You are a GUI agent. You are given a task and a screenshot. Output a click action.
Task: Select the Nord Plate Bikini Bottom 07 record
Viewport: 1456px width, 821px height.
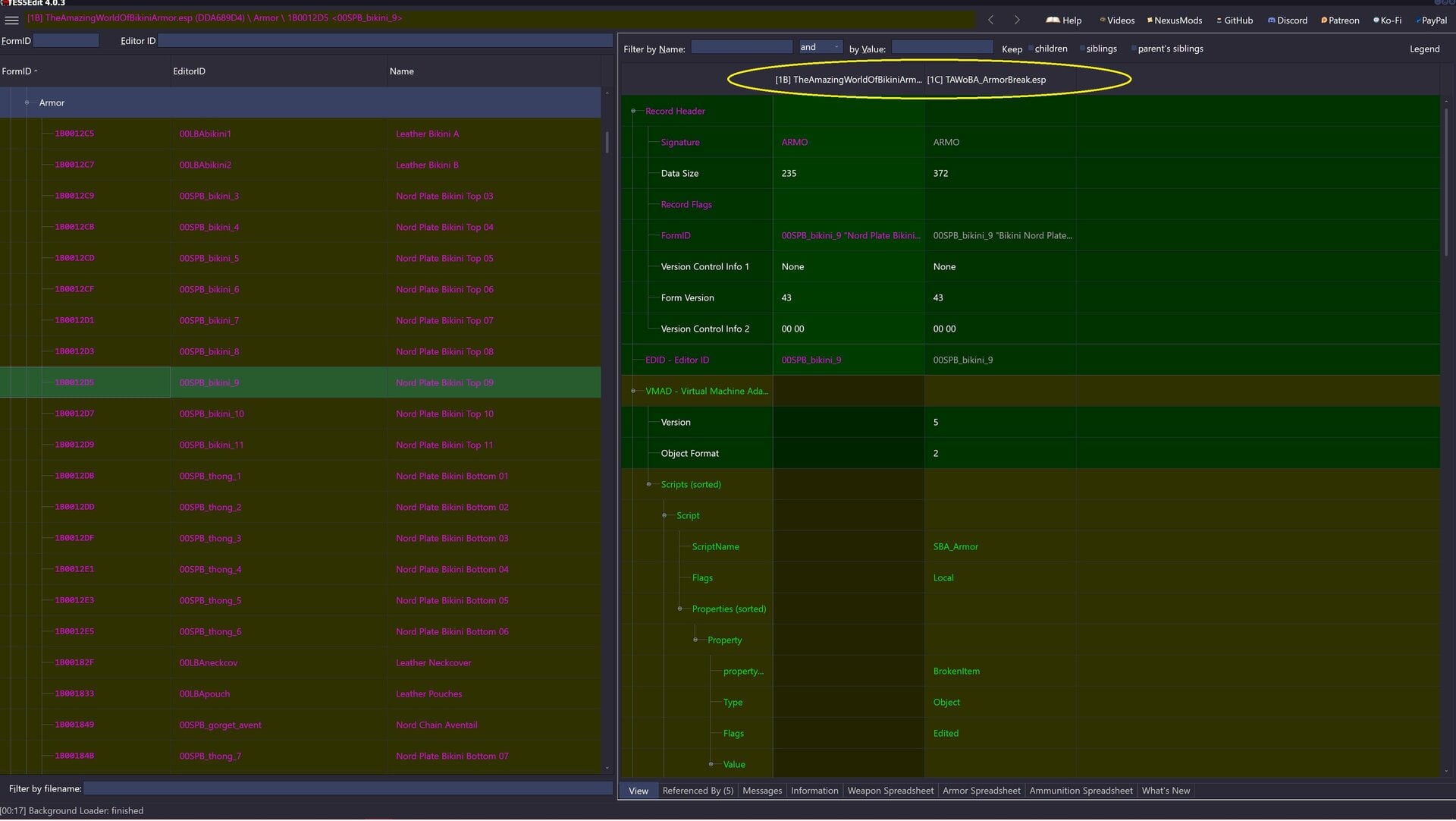(x=300, y=757)
